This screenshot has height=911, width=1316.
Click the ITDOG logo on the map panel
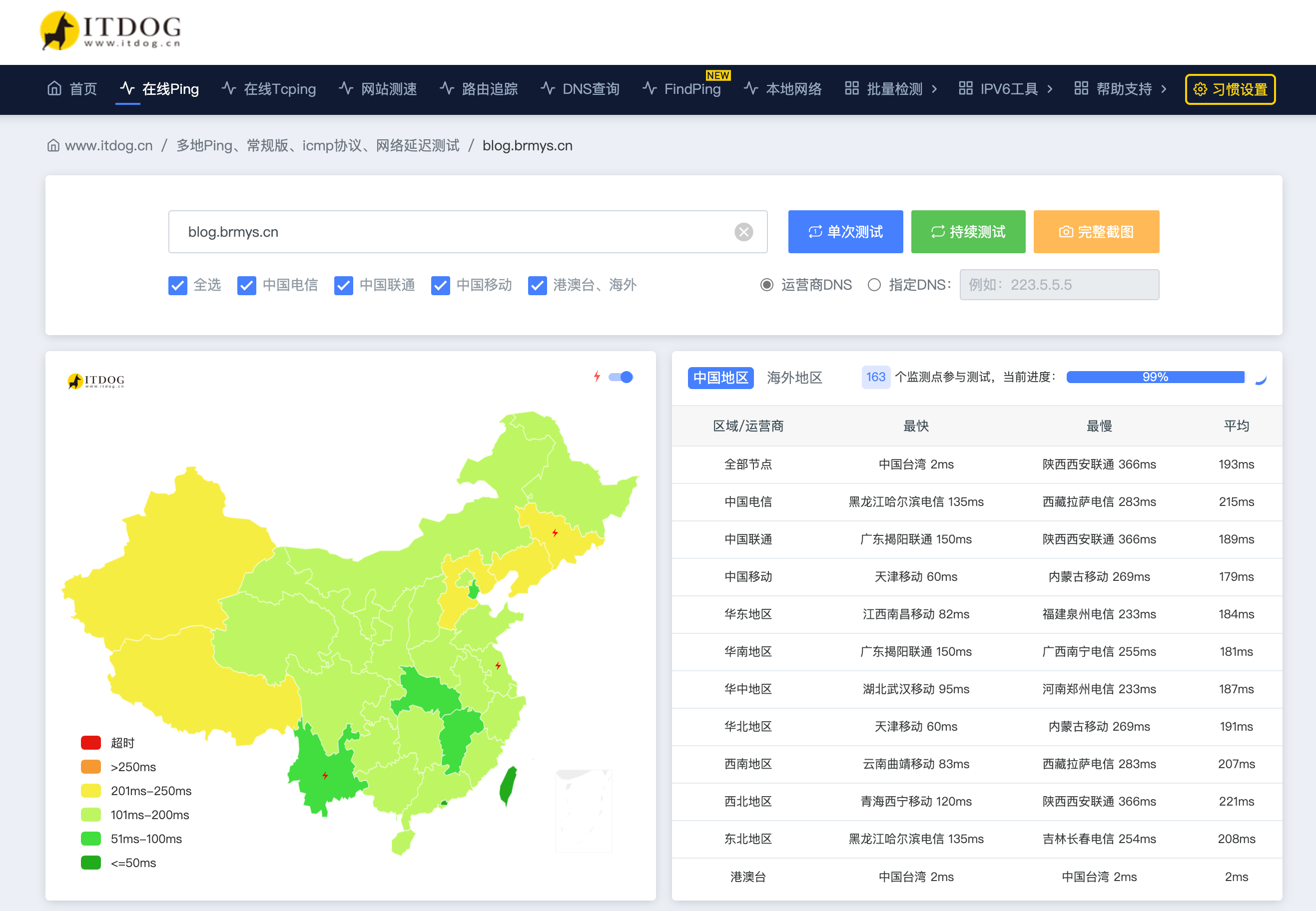[x=96, y=381]
